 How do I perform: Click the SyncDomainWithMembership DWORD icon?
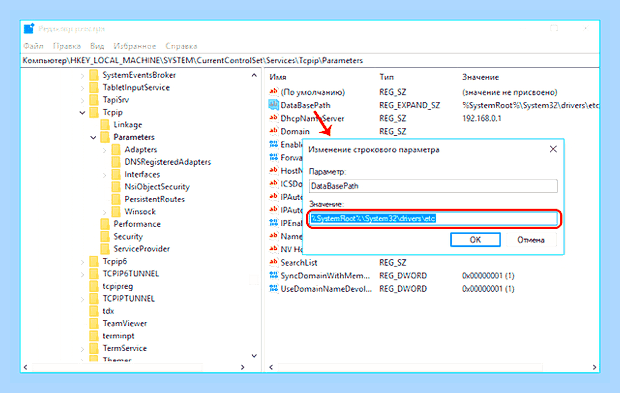point(273,275)
